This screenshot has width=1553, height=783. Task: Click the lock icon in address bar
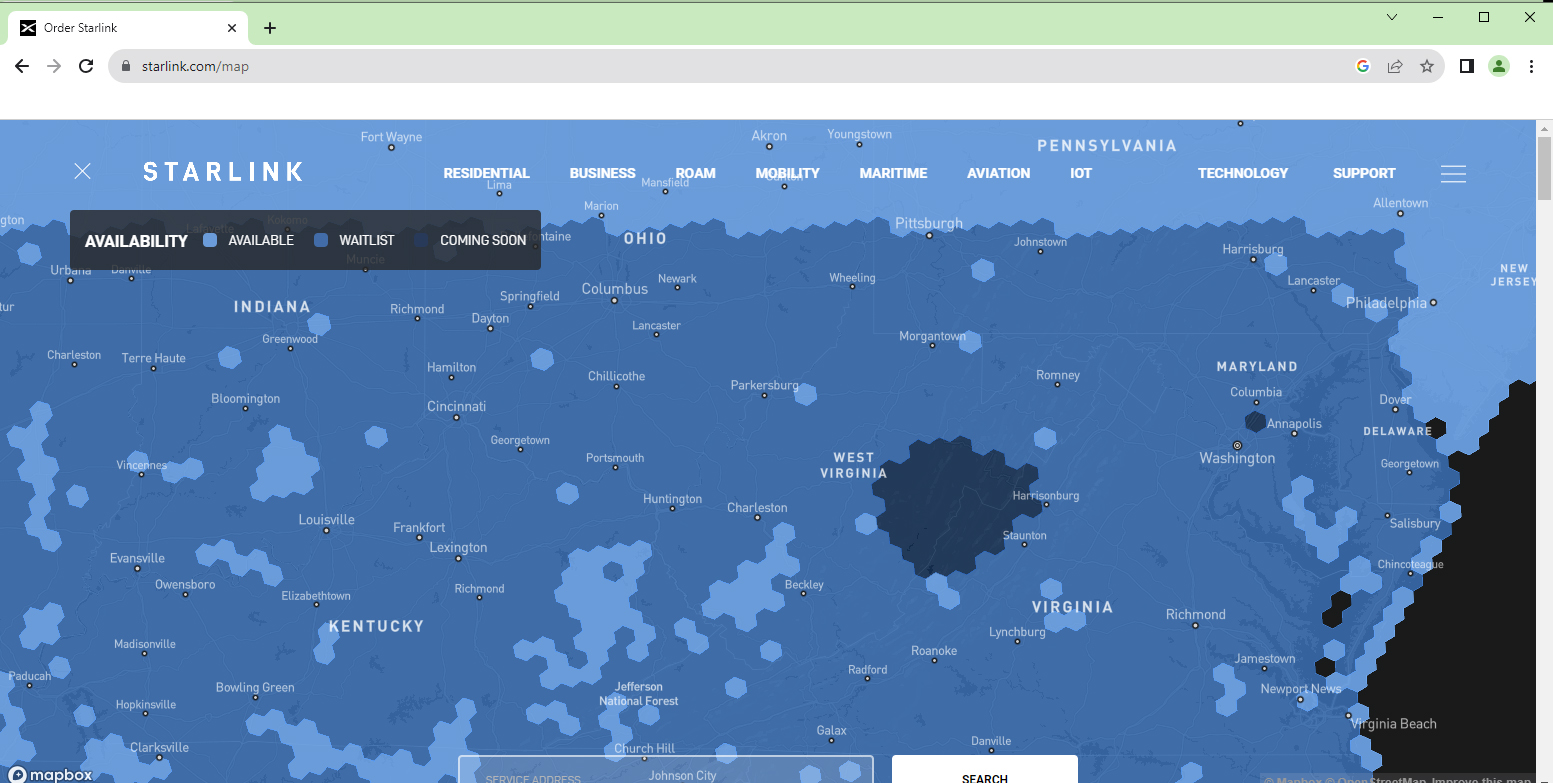pyautogui.click(x=126, y=66)
